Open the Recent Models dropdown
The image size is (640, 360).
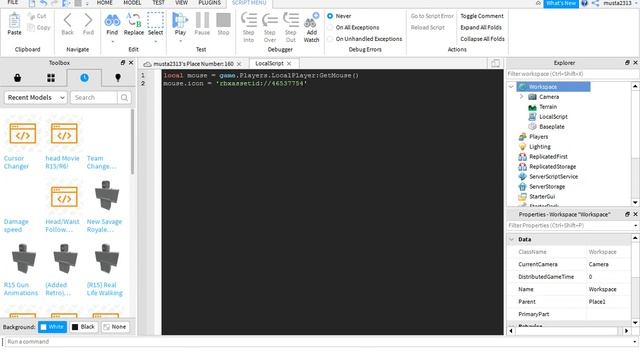(36, 98)
